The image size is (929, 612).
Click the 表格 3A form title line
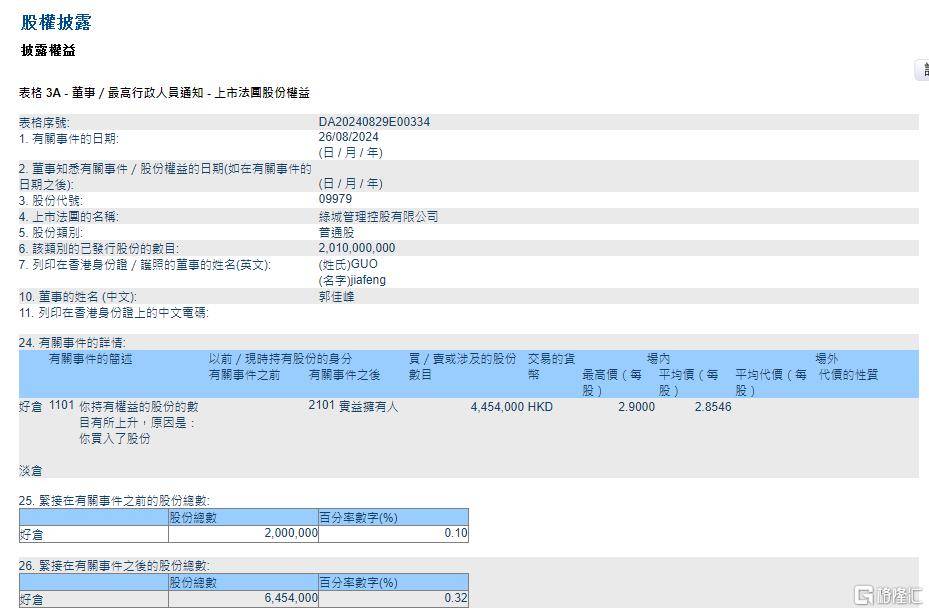pyautogui.click(x=164, y=93)
